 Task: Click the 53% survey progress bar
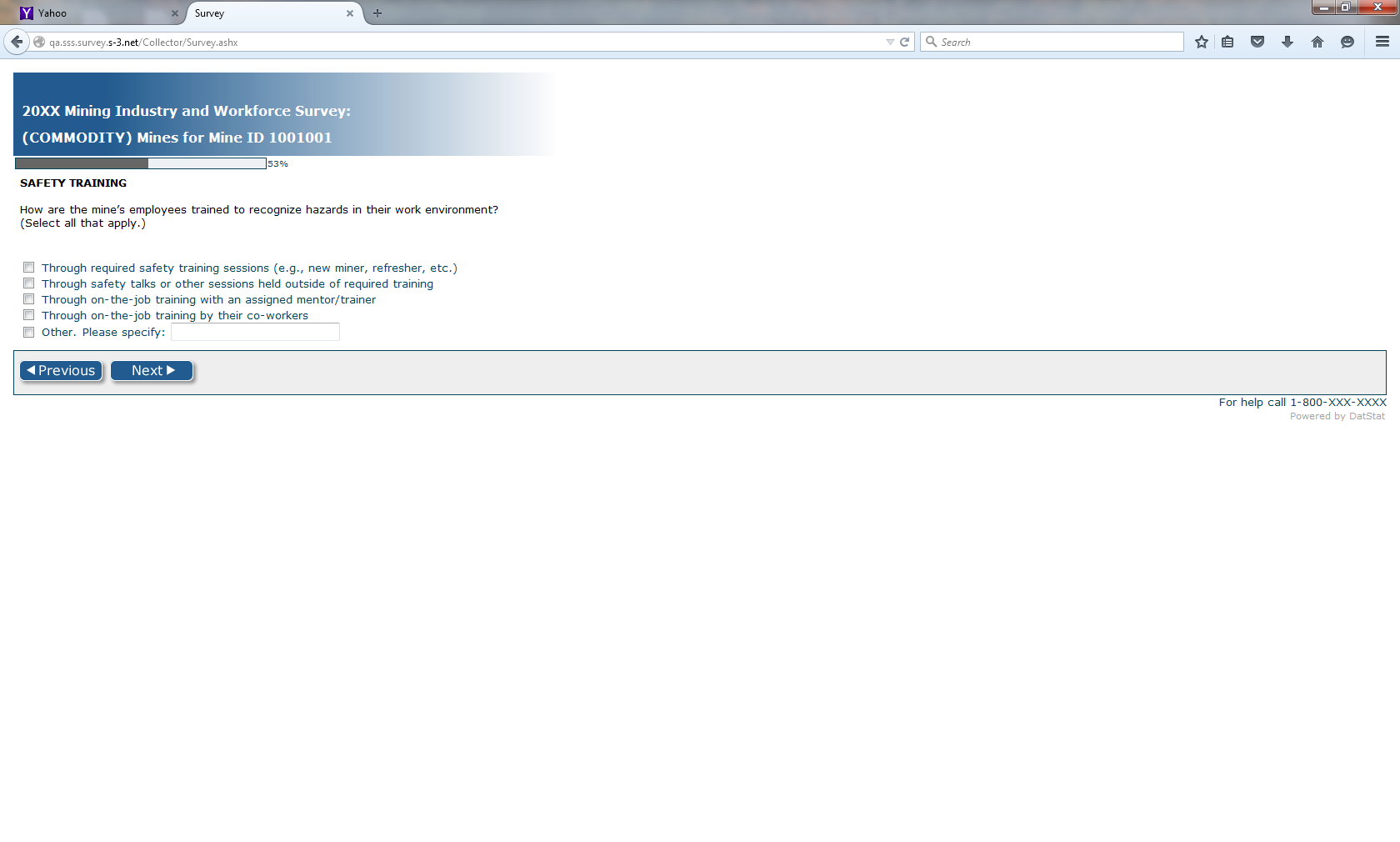141,163
